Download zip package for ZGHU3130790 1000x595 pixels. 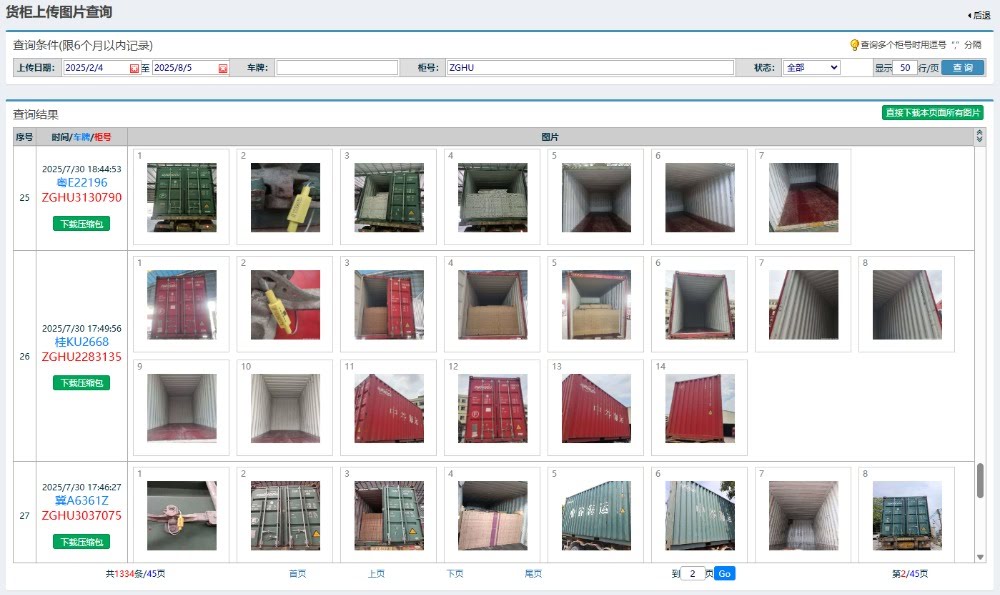tap(81, 223)
